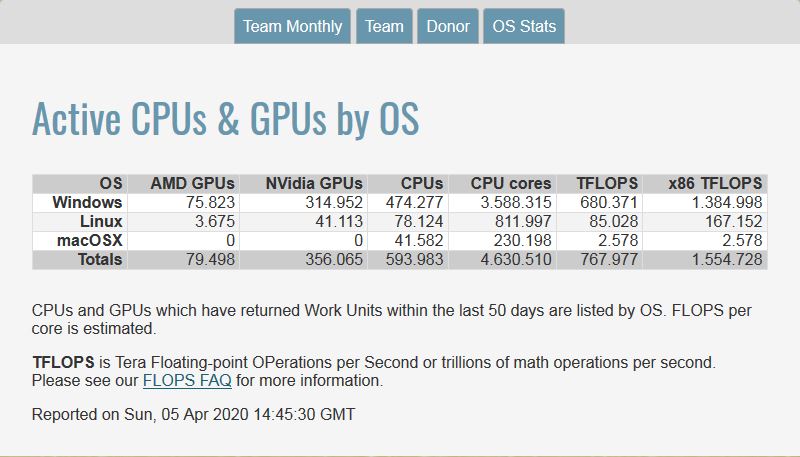Click the TFLOPS column header
This screenshot has height=457, width=800.
[607, 183]
